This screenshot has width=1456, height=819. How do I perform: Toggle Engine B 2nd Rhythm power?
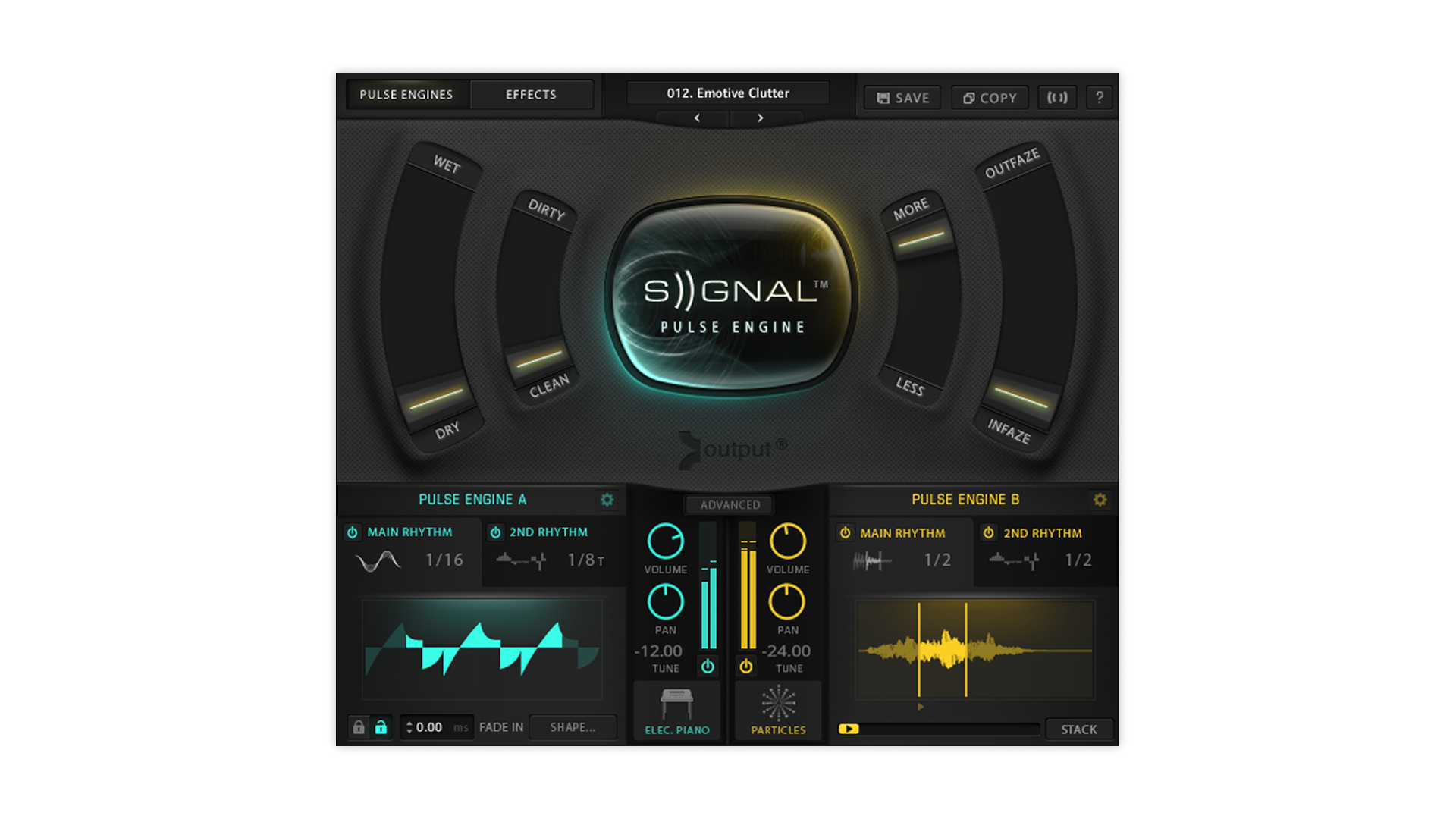pyautogui.click(x=988, y=533)
